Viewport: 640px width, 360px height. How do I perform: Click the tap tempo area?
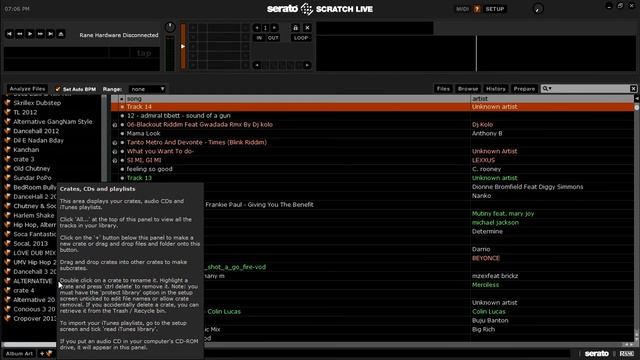pyautogui.click(x=144, y=53)
